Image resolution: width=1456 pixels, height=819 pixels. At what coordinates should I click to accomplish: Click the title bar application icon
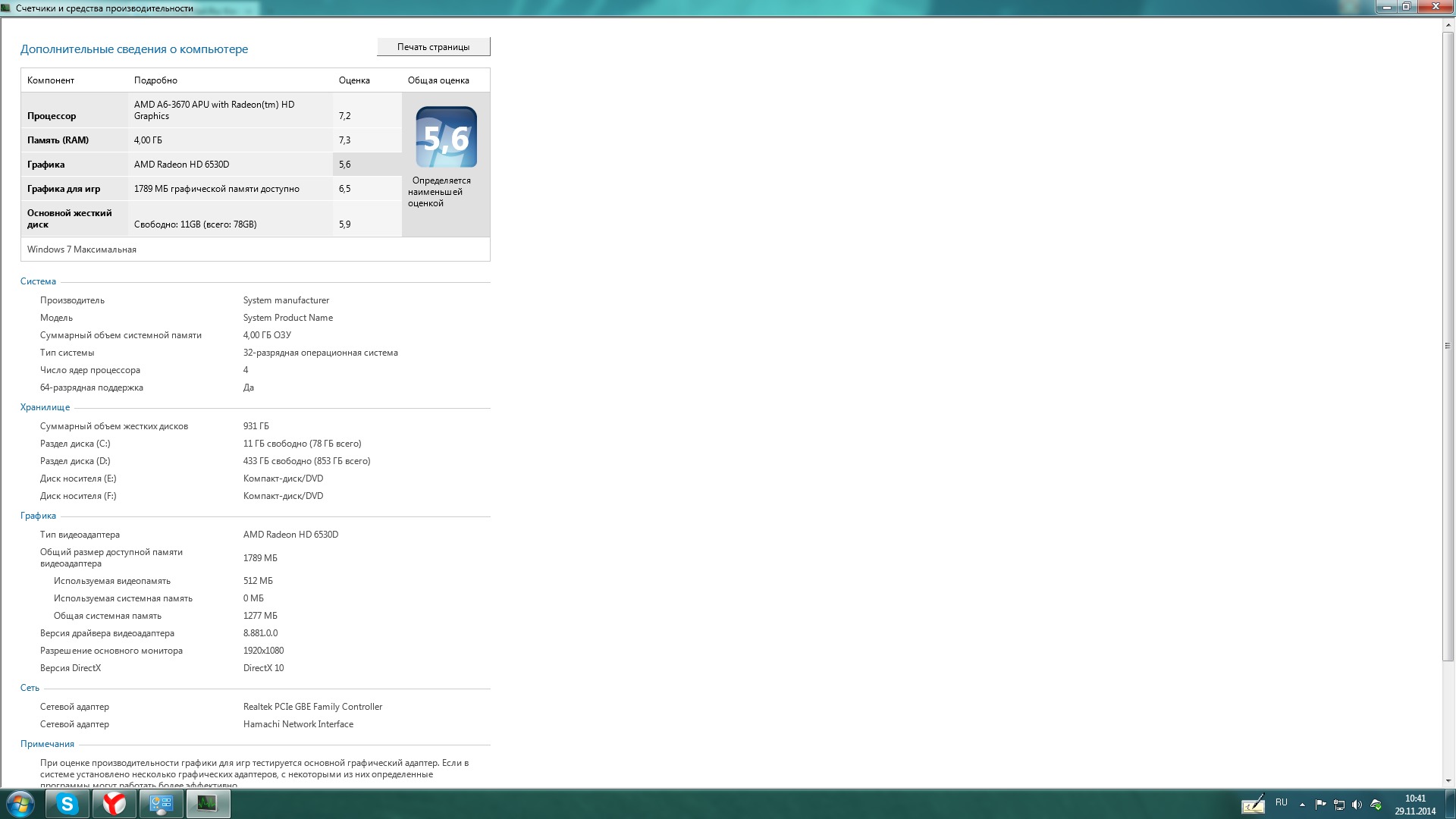click(6, 8)
